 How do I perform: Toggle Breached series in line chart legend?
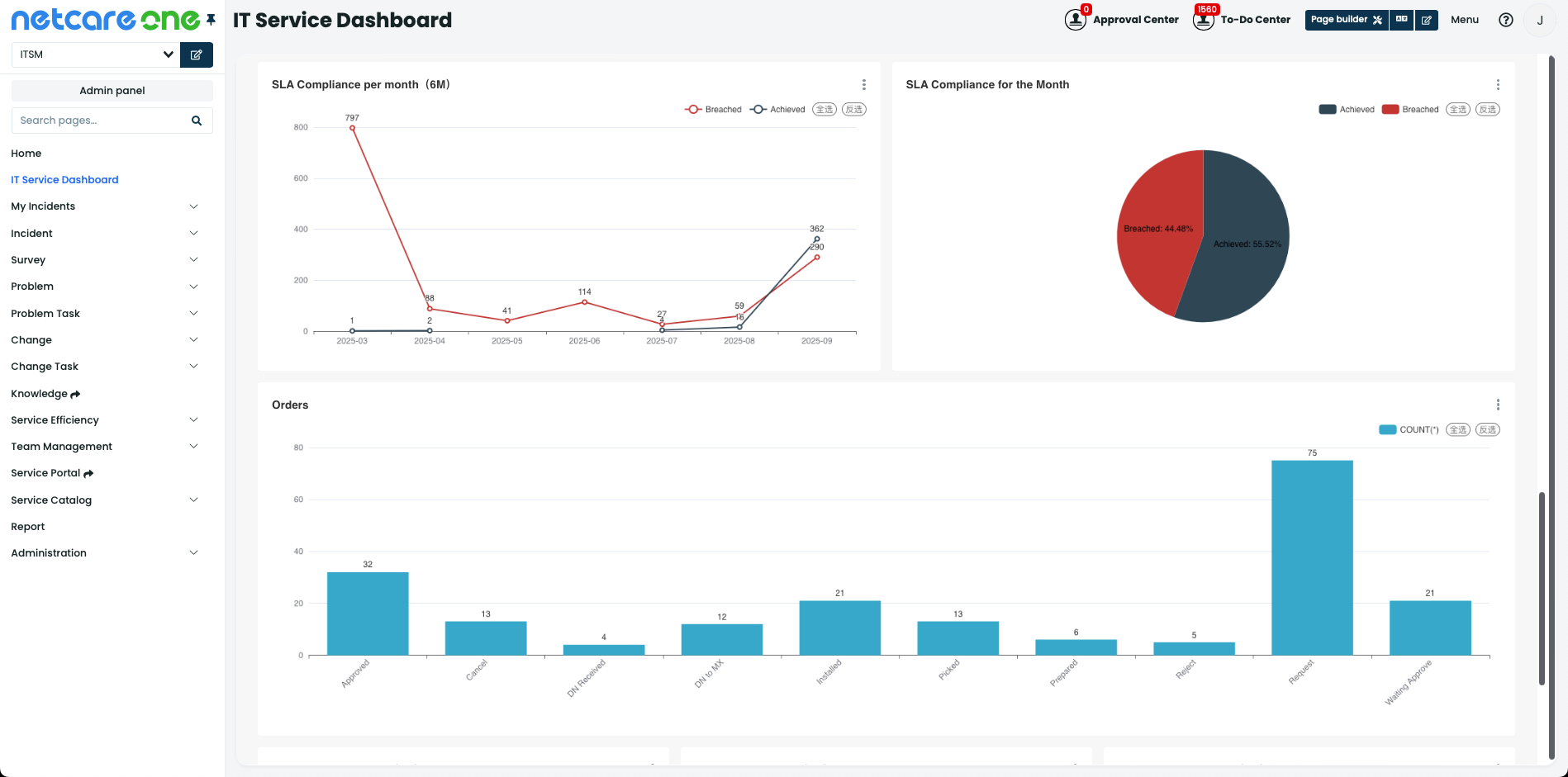[714, 110]
